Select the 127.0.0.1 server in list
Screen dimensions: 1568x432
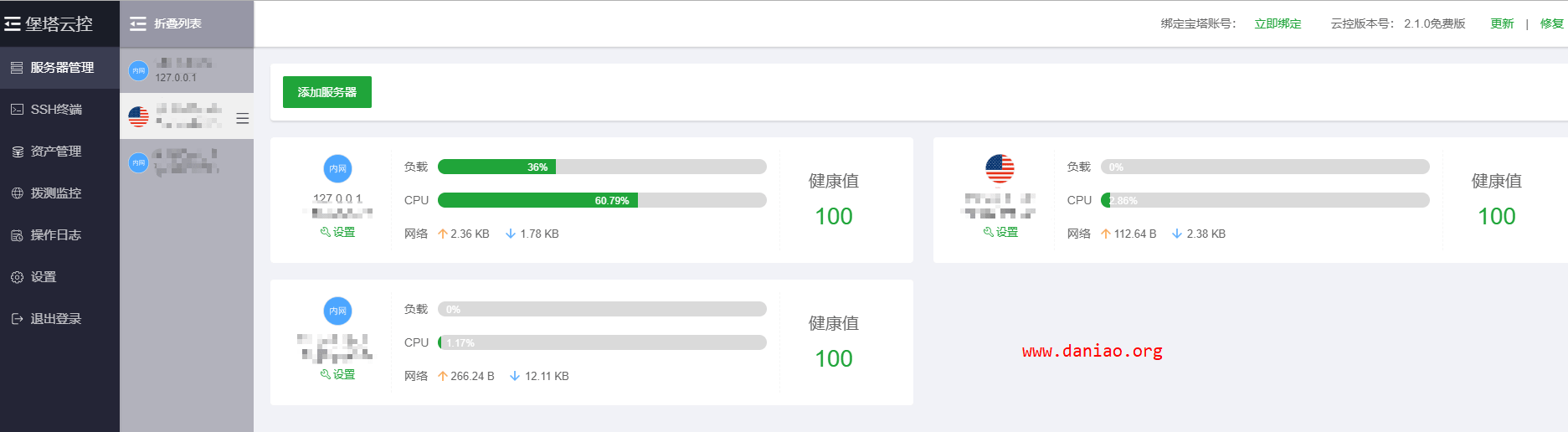(187, 70)
